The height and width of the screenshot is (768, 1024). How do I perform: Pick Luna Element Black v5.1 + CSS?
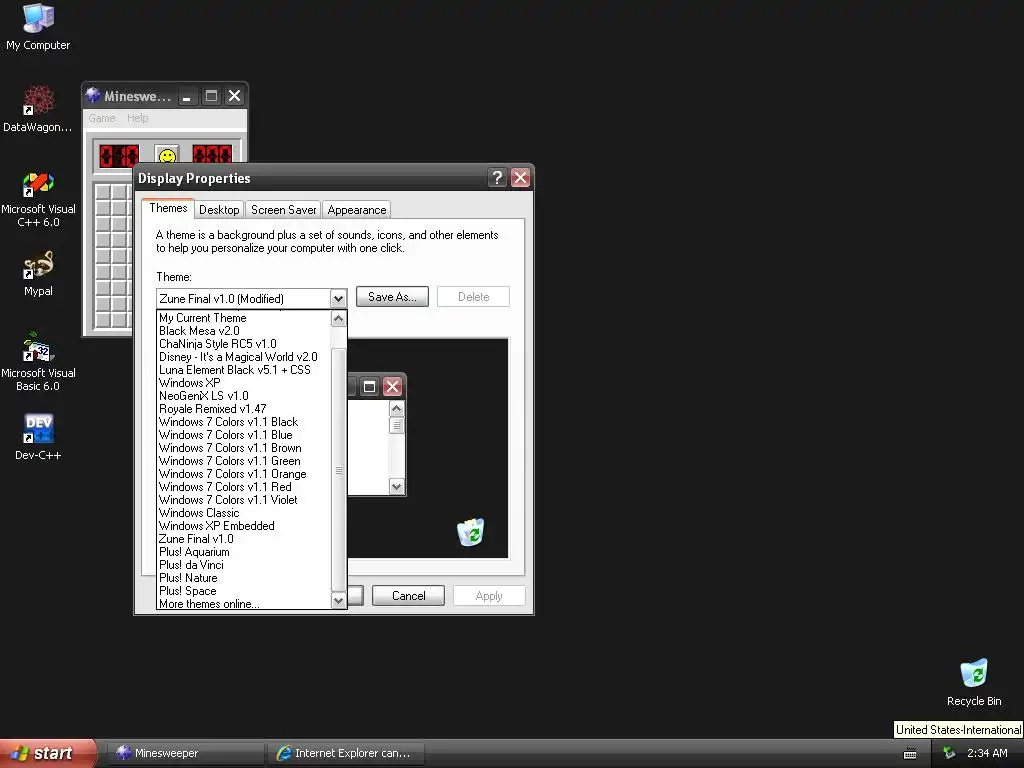(244, 370)
